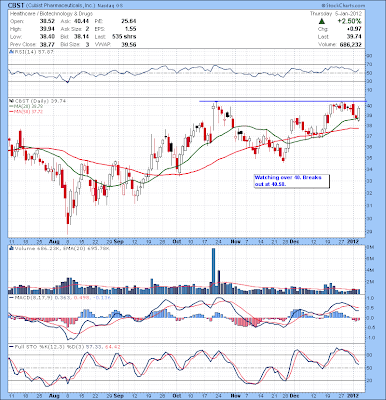The height and width of the screenshot is (400, 386).
Task: Click the green up-arrow change indicator
Action: click(x=321, y=21)
